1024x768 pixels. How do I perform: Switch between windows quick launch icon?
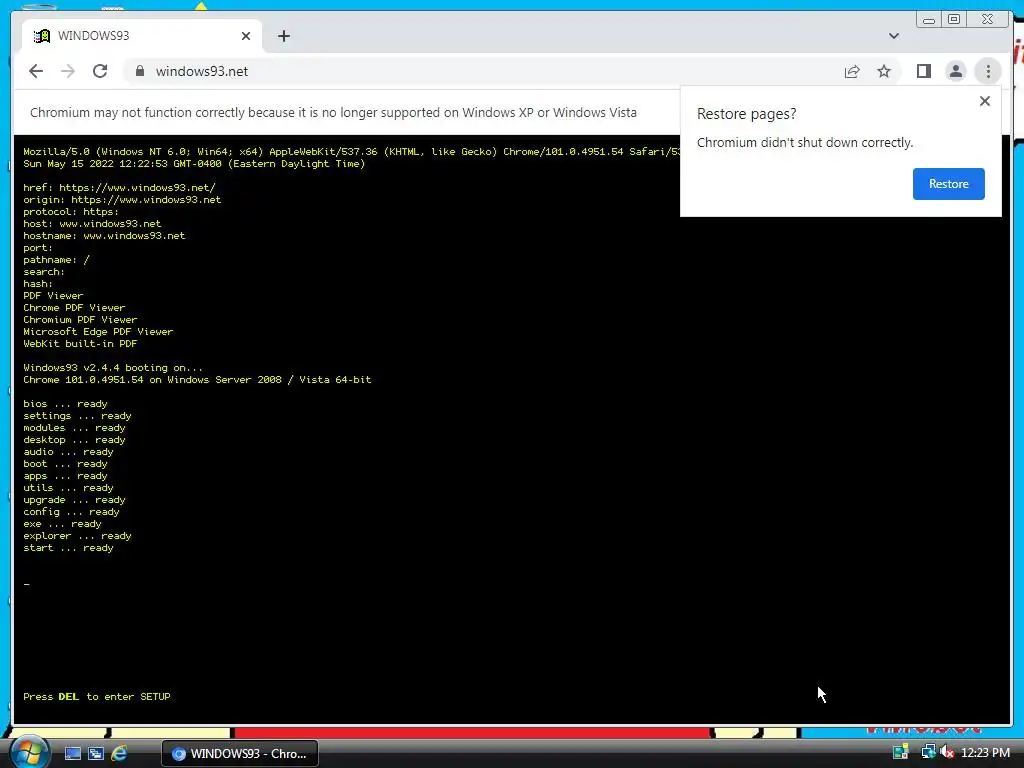click(x=96, y=754)
